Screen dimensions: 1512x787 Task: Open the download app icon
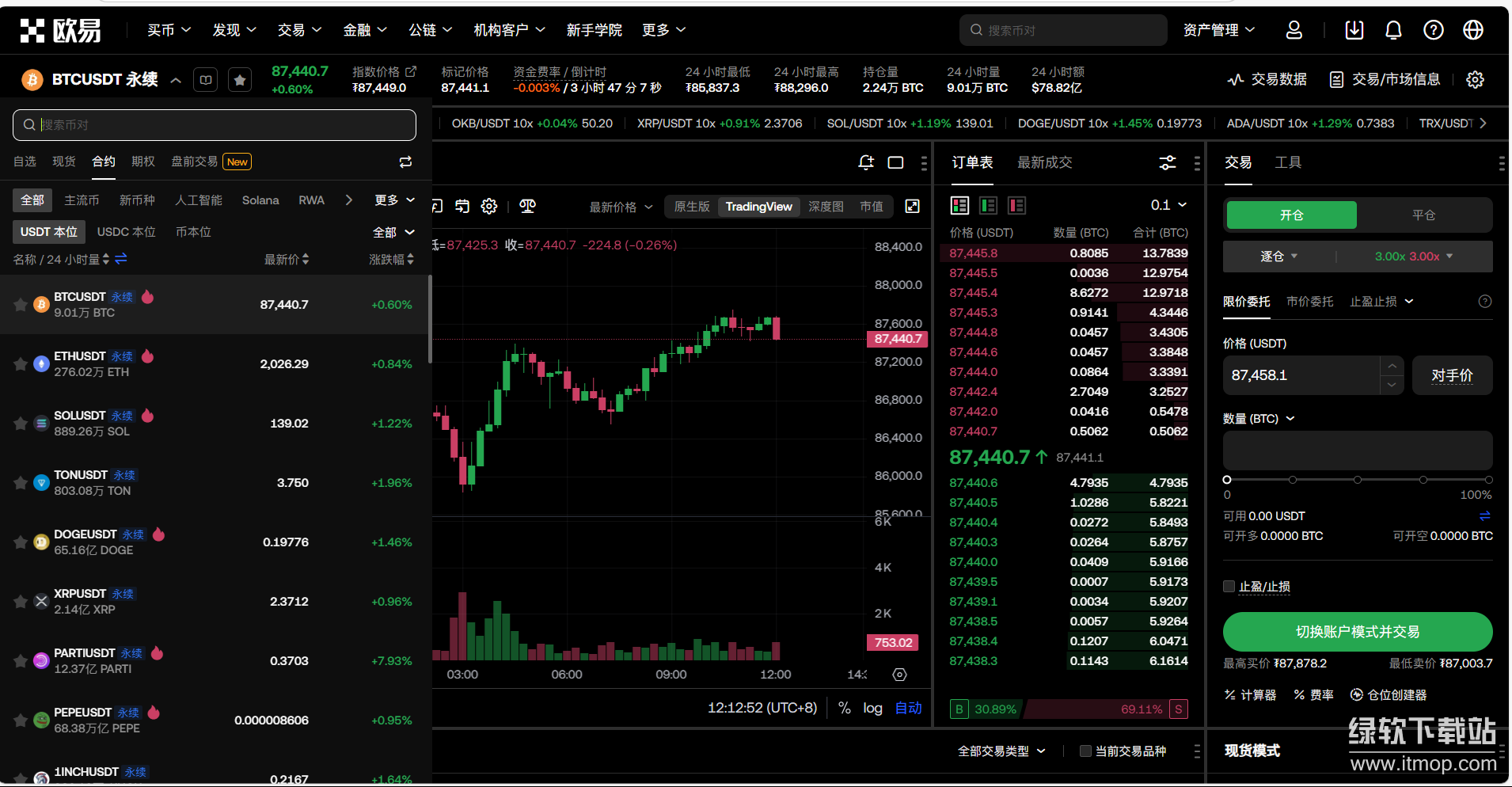[x=1354, y=30]
